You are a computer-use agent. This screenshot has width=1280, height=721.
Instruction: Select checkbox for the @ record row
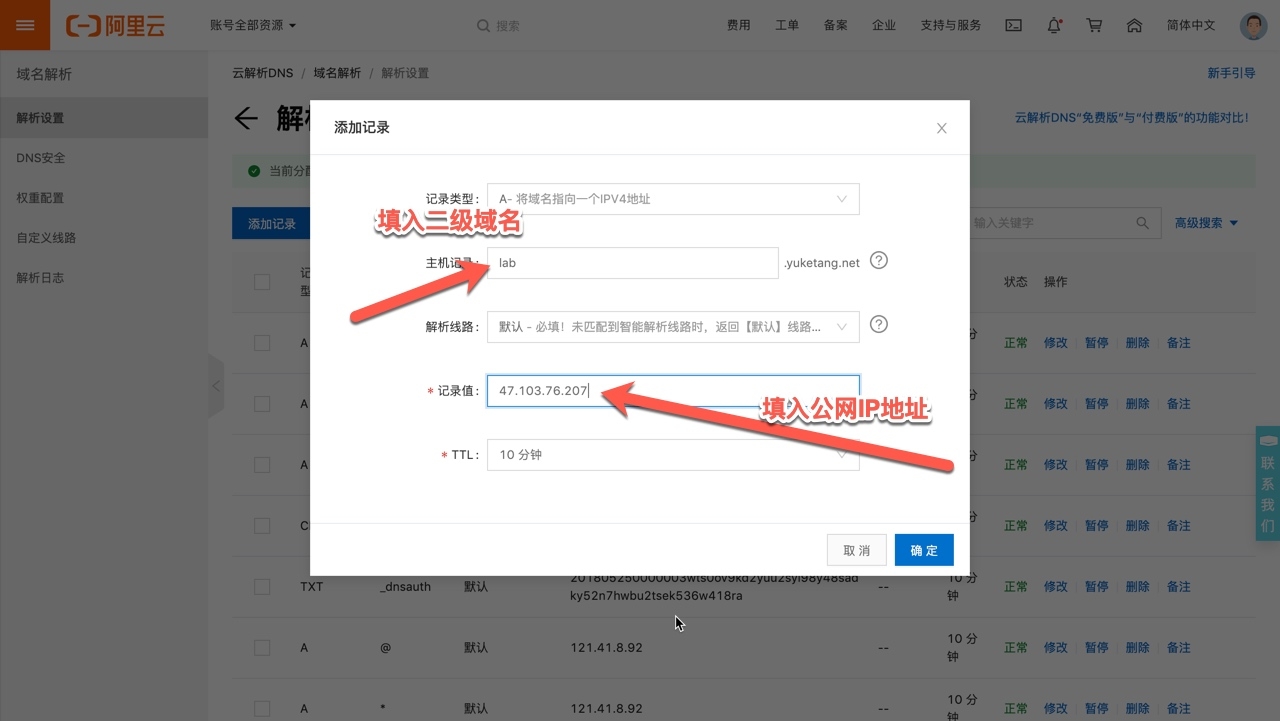point(262,648)
